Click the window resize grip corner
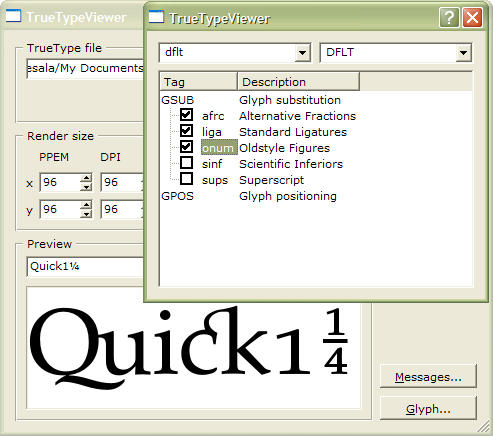 click(483, 426)
